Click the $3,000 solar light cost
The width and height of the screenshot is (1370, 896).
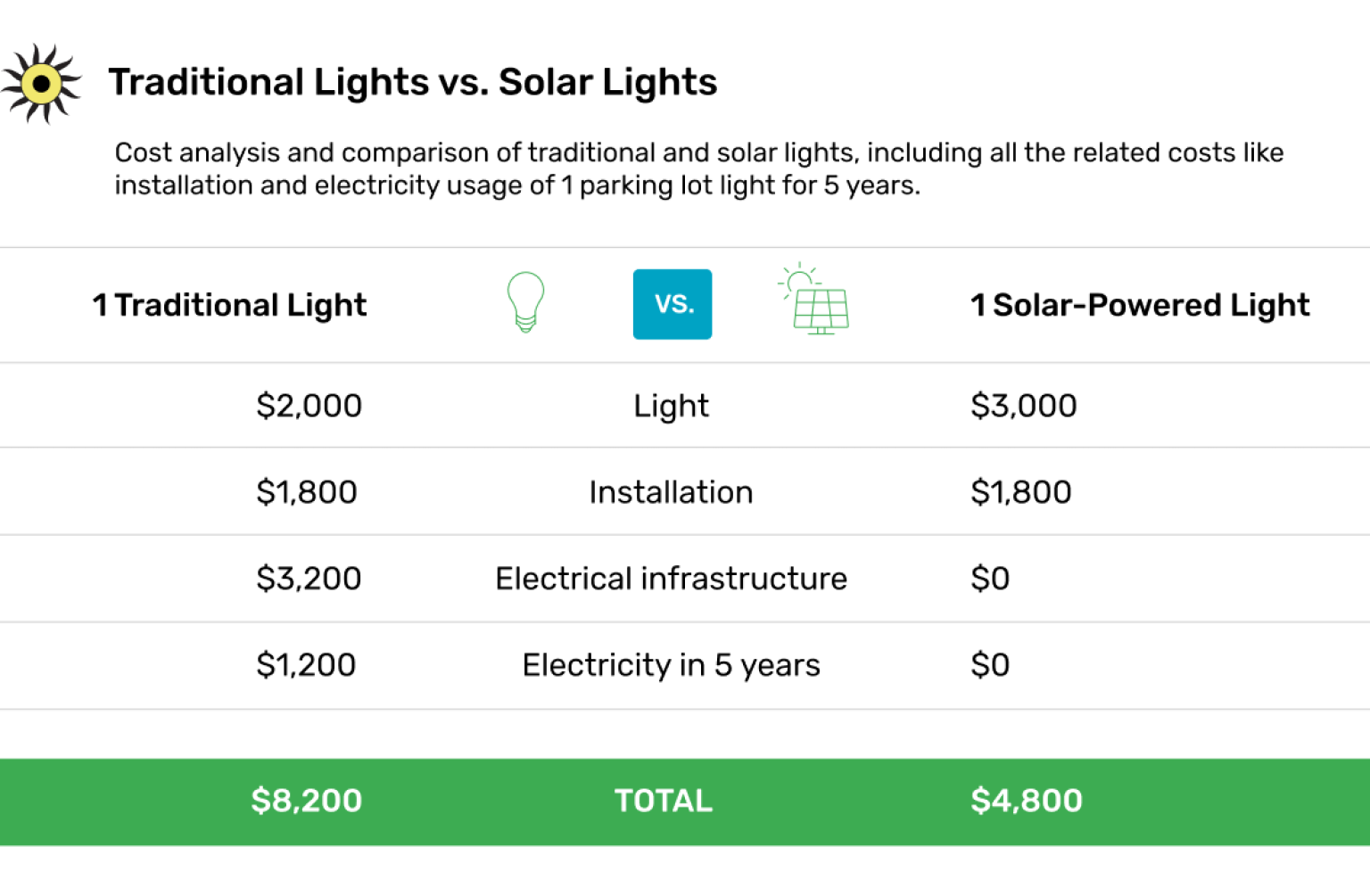click(x=1023, y=406)
